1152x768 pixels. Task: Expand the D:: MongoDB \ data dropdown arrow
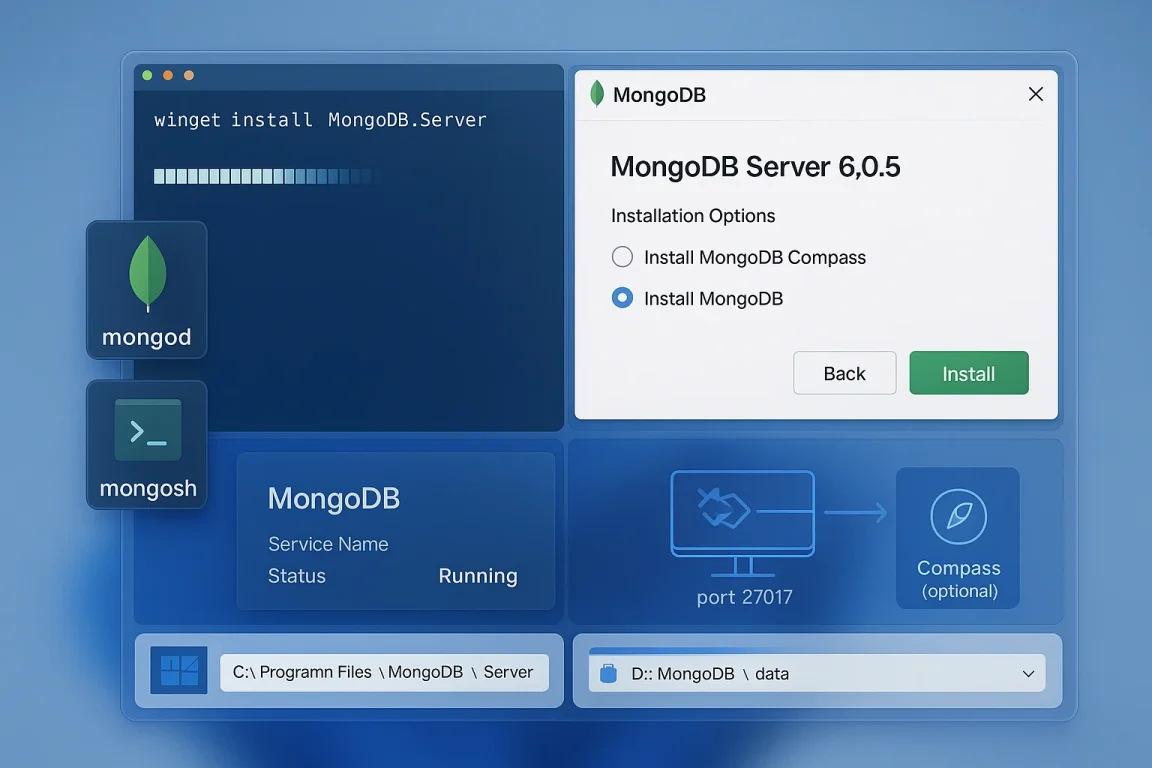[1029, 674]
